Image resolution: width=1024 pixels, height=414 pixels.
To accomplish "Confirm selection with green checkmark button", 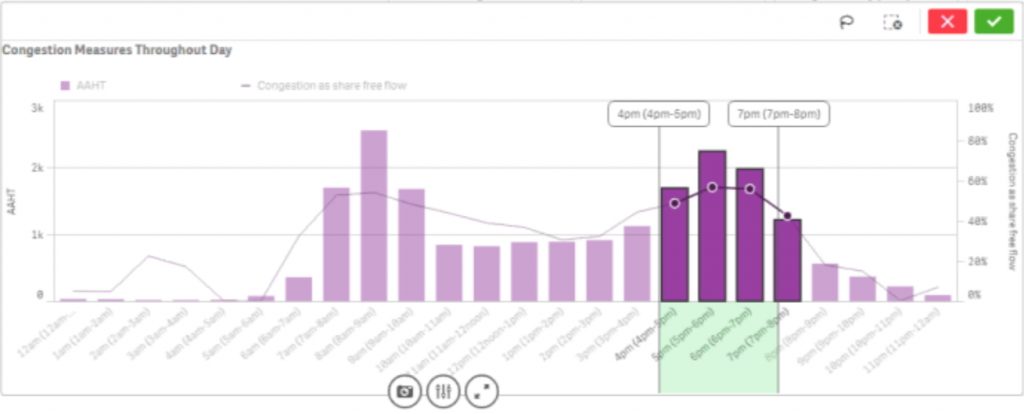I will (994, 22).
